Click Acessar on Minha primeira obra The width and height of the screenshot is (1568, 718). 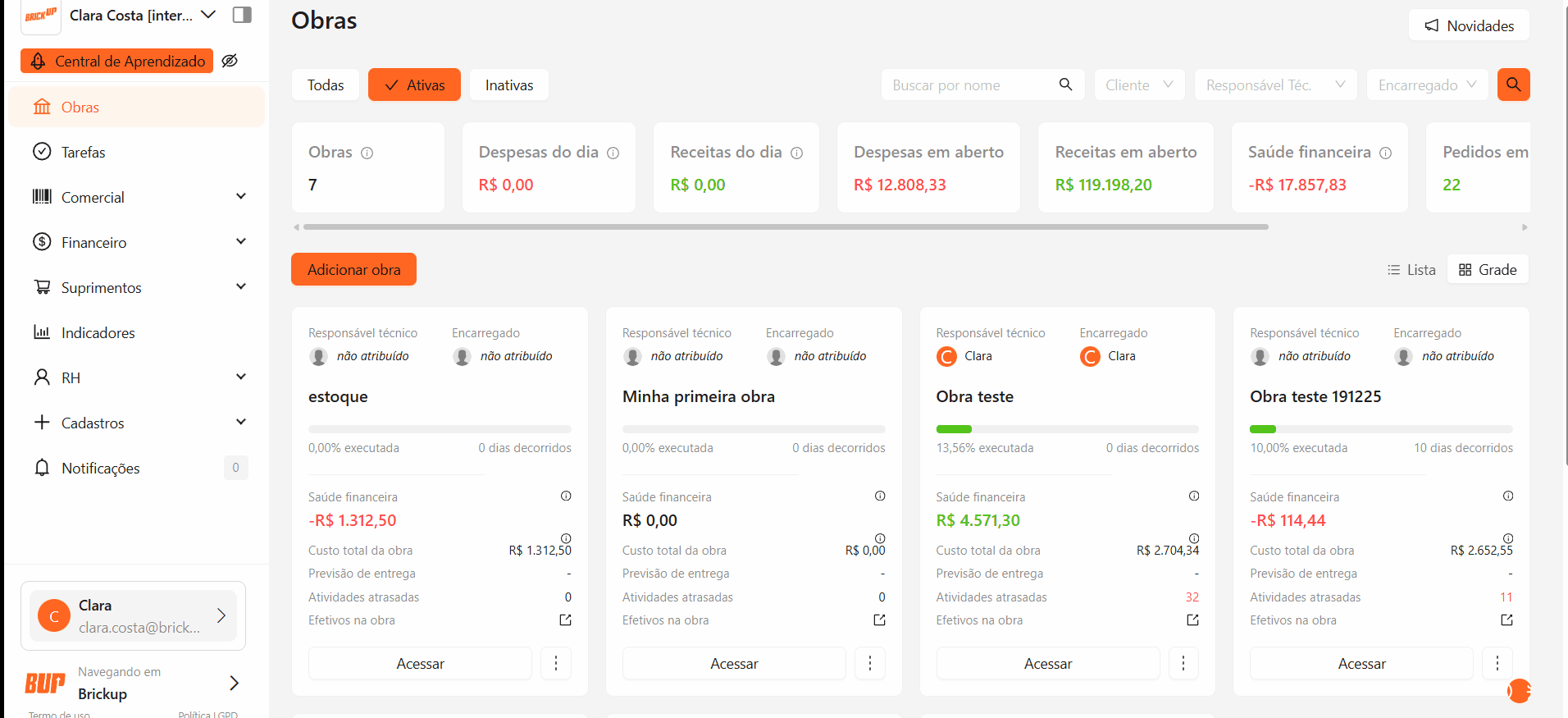734,663
